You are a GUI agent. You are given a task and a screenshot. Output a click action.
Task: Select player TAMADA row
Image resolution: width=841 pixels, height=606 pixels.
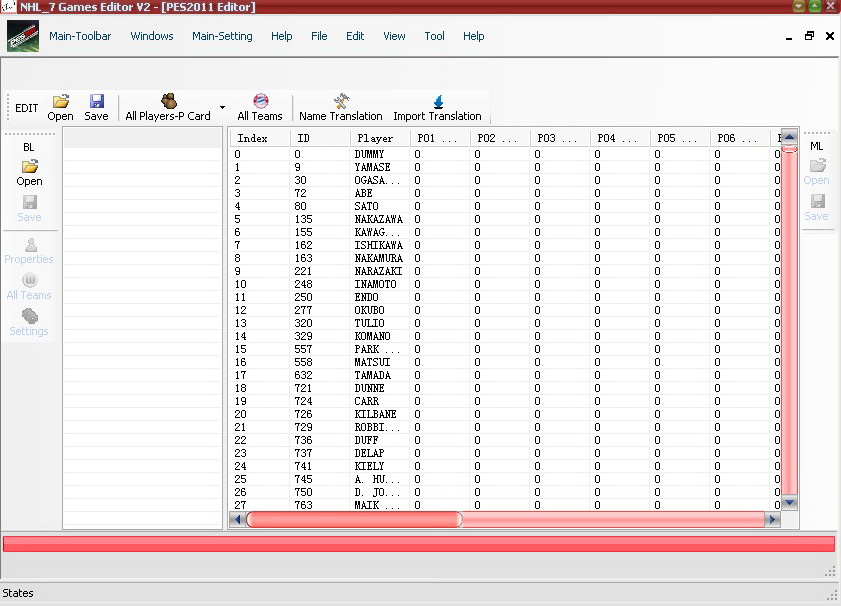tap(505, 375)
